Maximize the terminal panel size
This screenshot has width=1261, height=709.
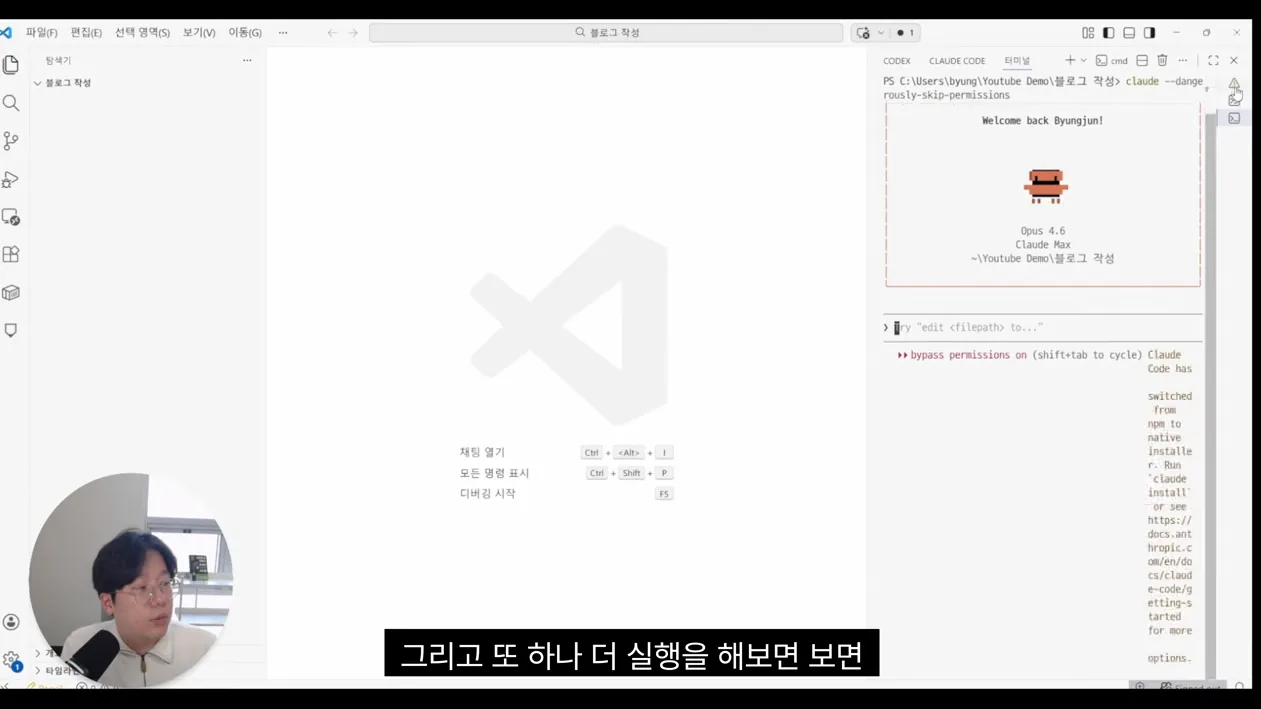(x=1213, y=61)
